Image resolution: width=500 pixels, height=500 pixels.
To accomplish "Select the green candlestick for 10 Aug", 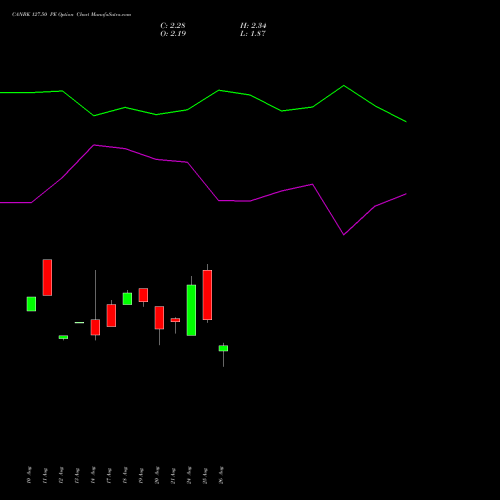I will tap(31, 304).
